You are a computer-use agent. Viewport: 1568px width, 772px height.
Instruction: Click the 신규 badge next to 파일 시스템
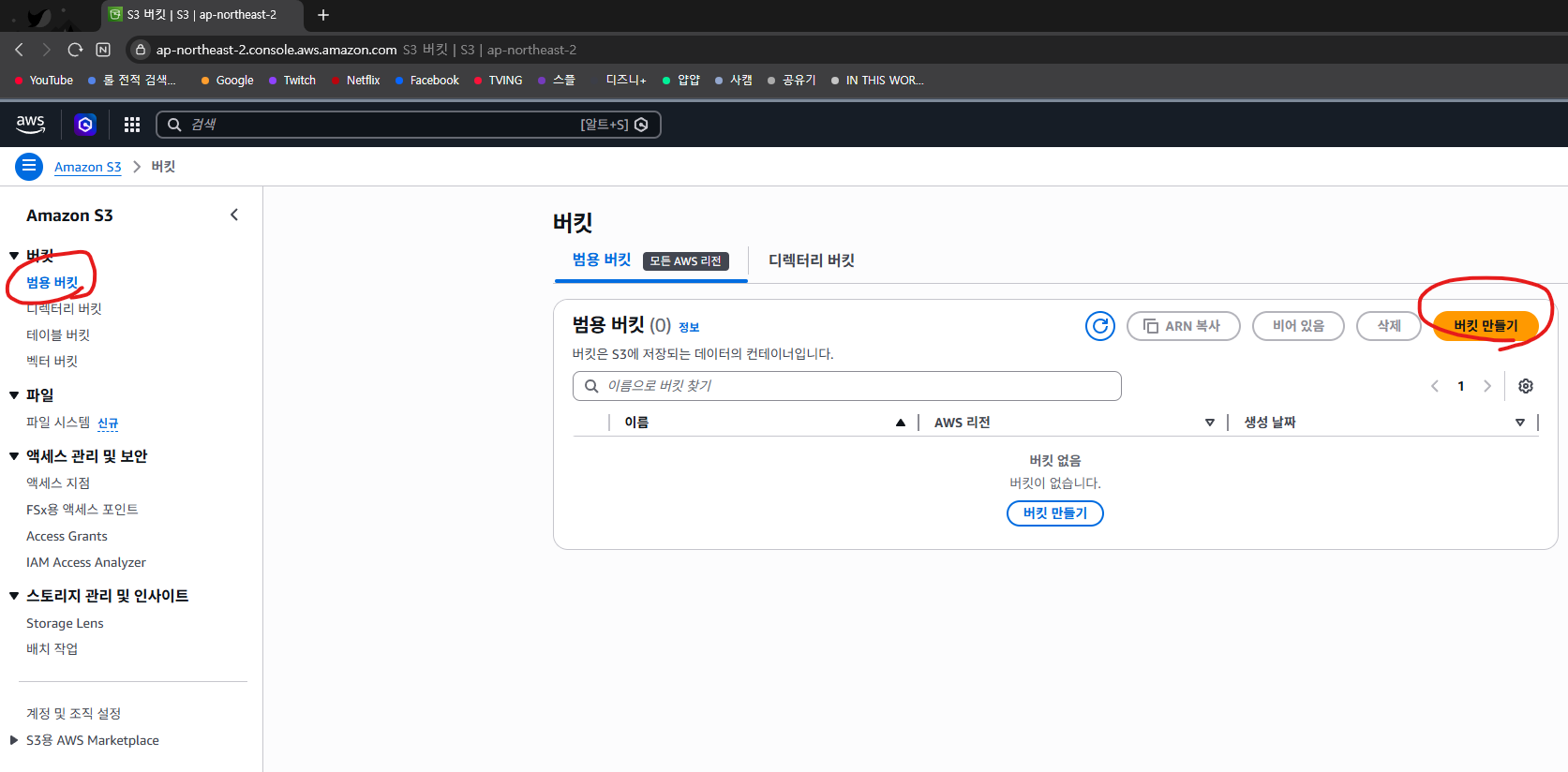pyautogui.click(x=108, y=423)
